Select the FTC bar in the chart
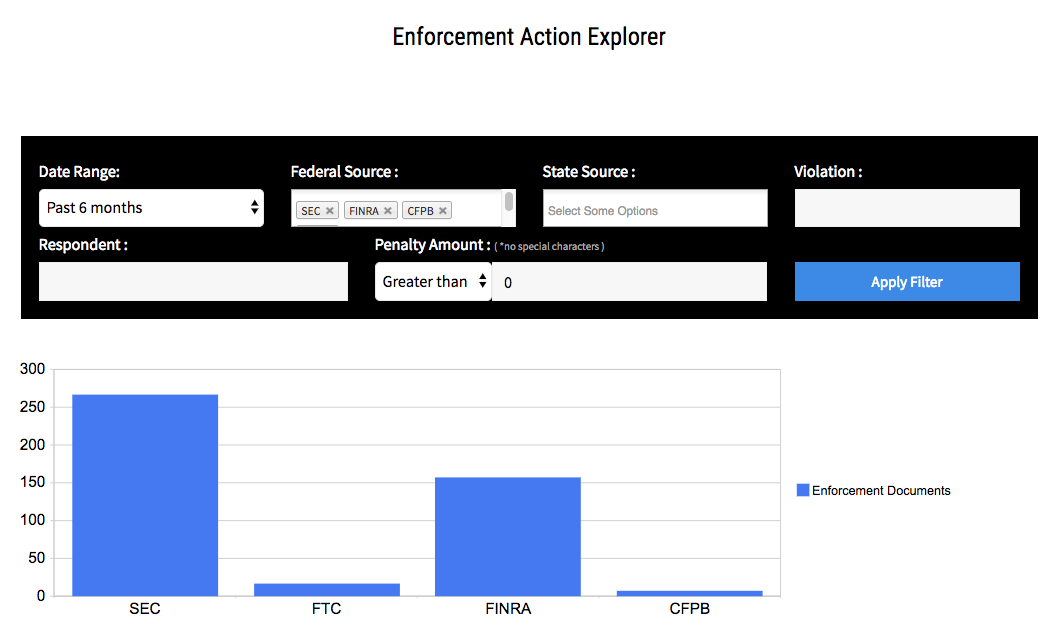This screenshot has width=1062, height=625. [327, 589]
